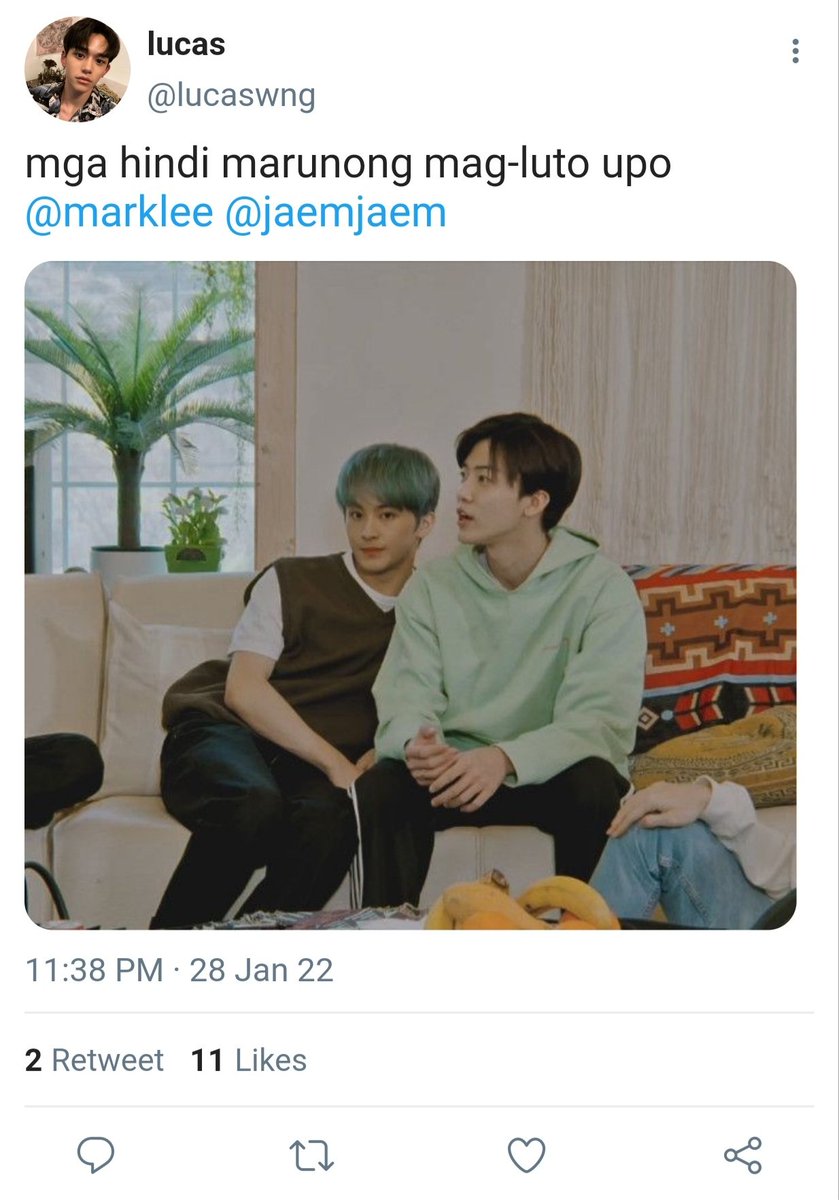Open lucas's profile picture avatar

pyautogui.click(x=77, y=69)
